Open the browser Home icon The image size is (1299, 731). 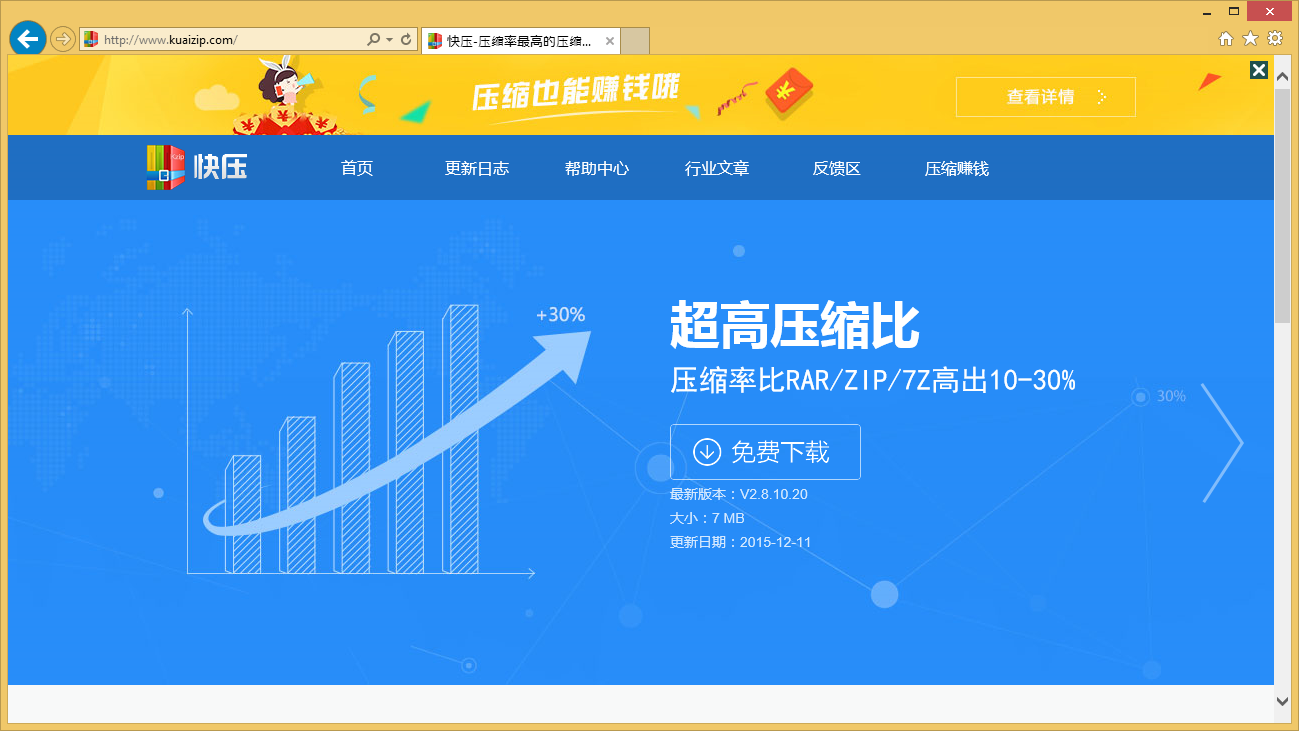coord(1226,39)
